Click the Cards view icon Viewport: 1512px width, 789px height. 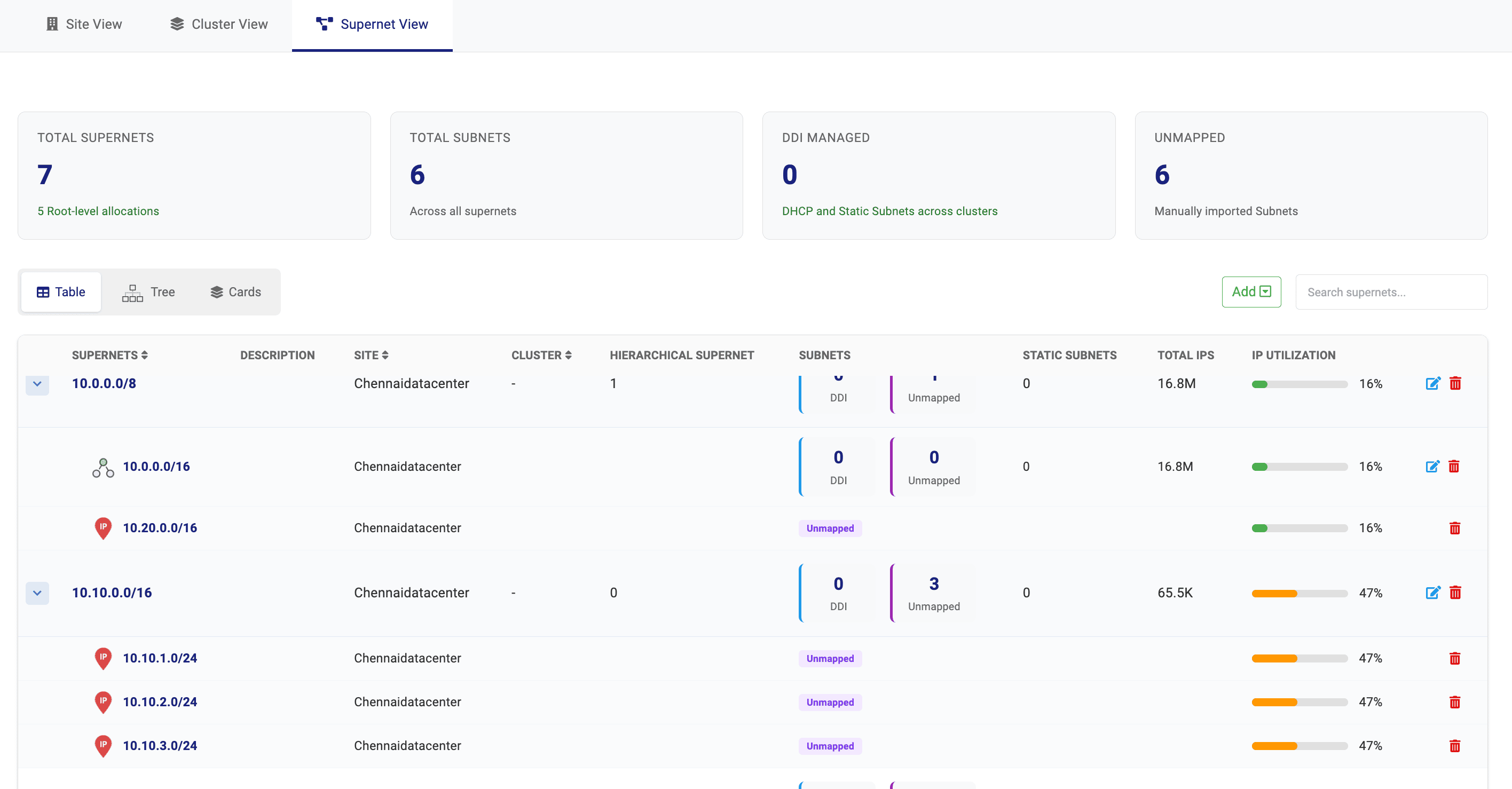pos(217,292)
